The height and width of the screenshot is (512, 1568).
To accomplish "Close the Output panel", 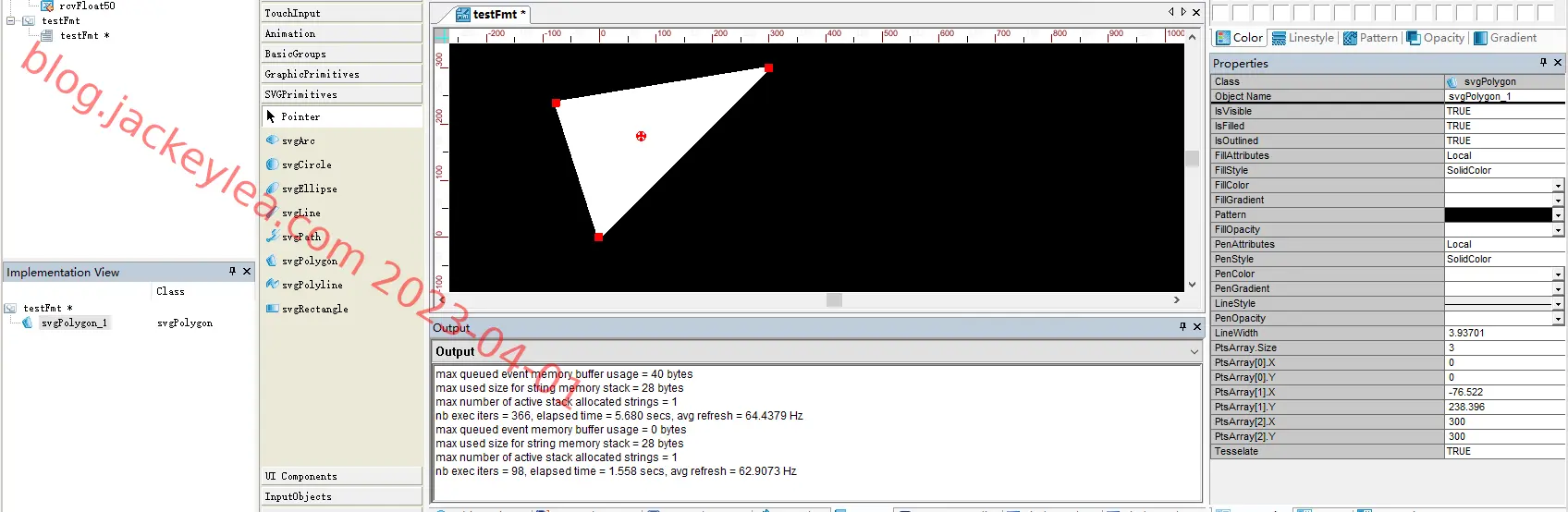I will [x=1197, y=326].
